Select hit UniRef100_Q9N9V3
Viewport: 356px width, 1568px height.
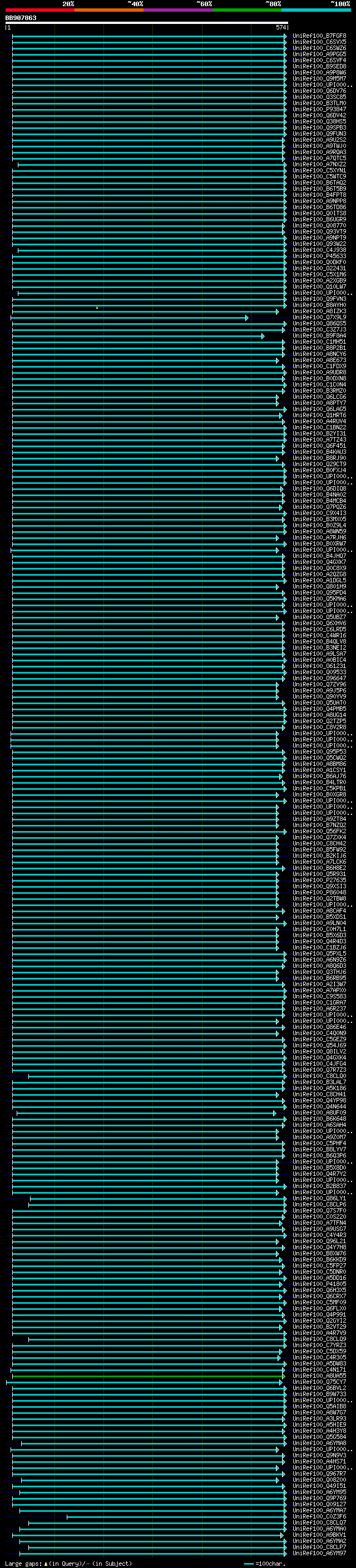(319, 1456)
